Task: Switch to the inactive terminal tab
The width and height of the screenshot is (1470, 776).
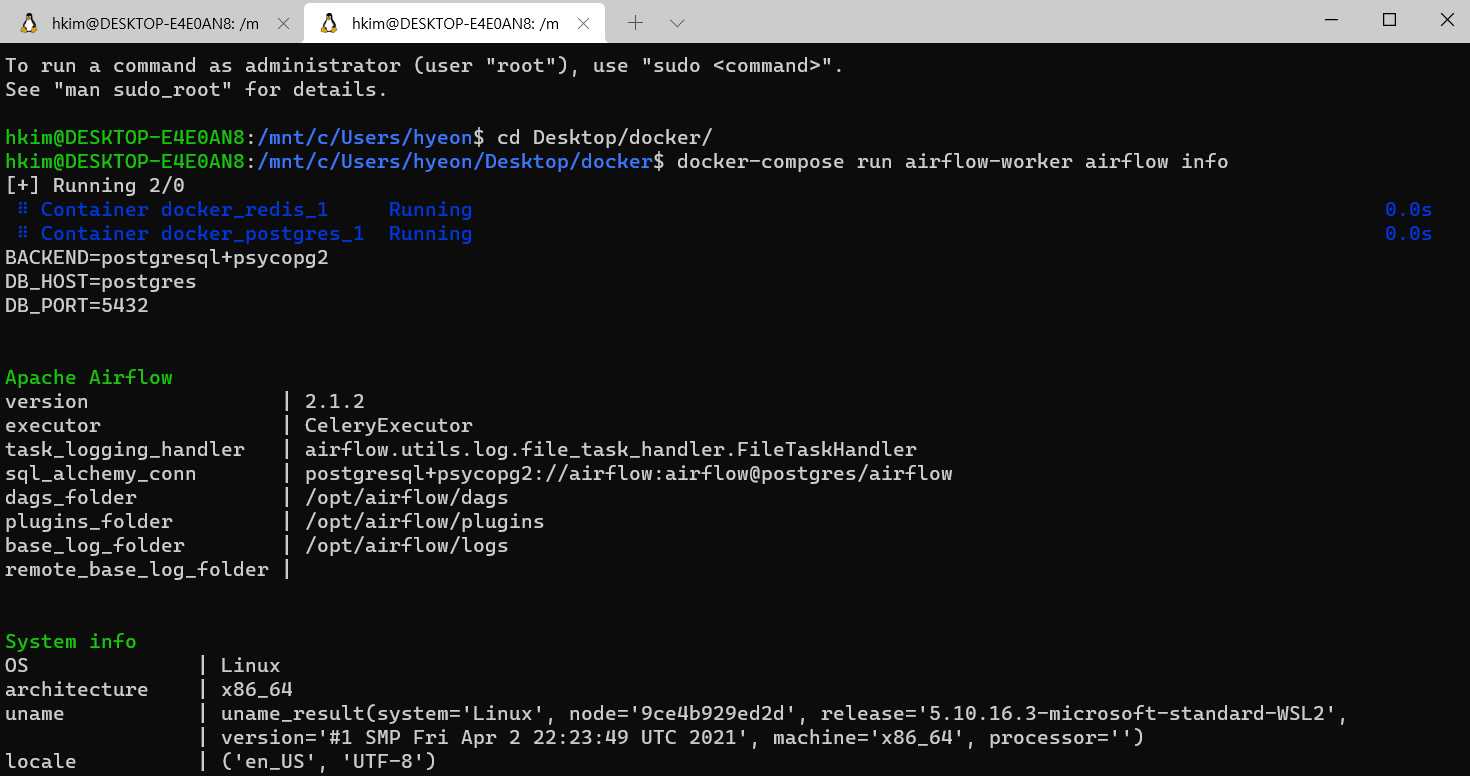Action: (x=154, y=23)
